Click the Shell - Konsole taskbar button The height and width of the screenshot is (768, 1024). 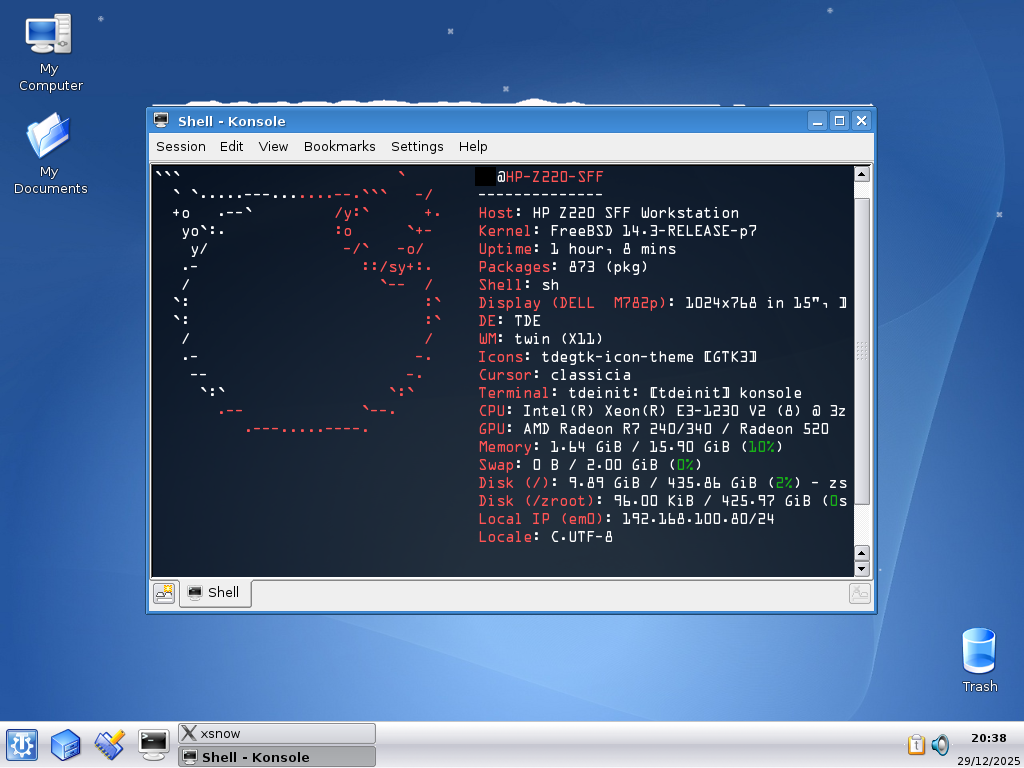(x=276, y=757)
